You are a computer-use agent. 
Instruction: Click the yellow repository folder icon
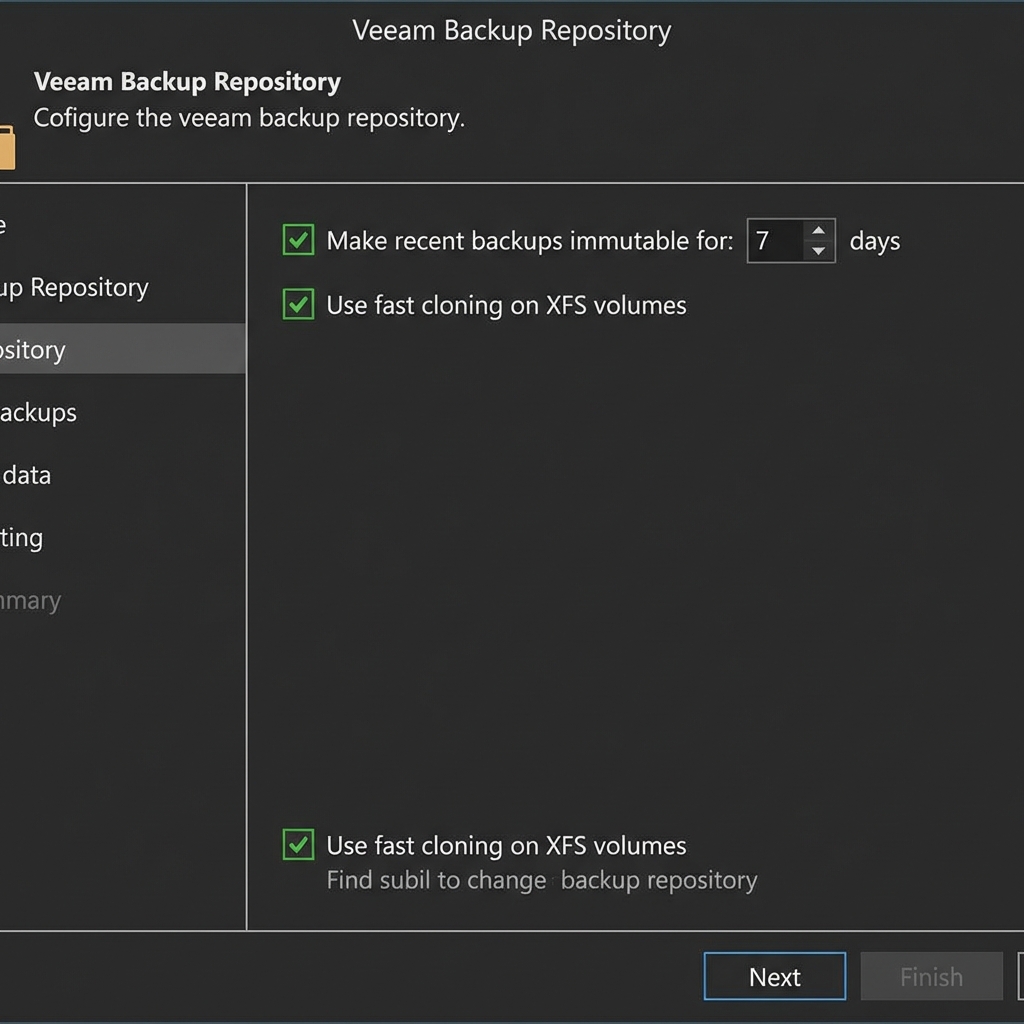tap(8, 146)
